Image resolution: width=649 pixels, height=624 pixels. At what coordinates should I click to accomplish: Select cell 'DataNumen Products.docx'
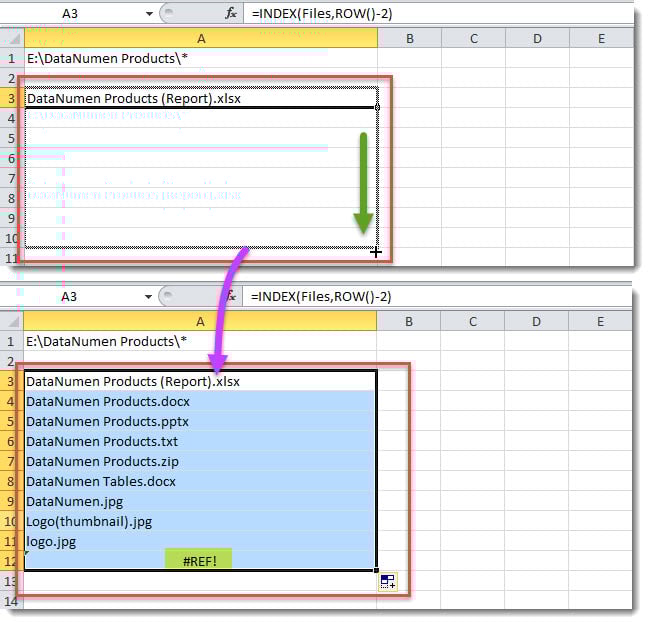coord(200,401)
